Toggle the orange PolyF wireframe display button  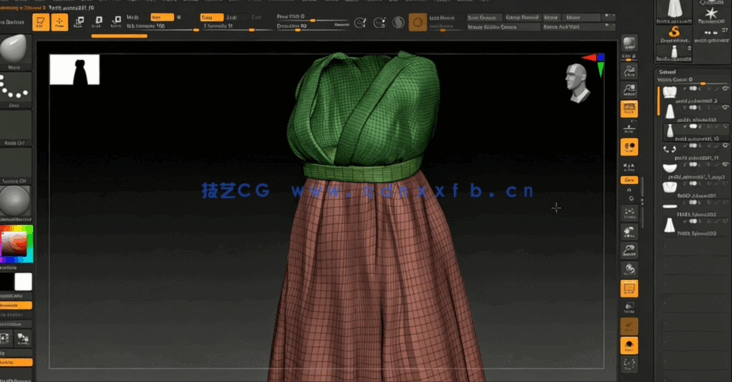coord(629,289)
